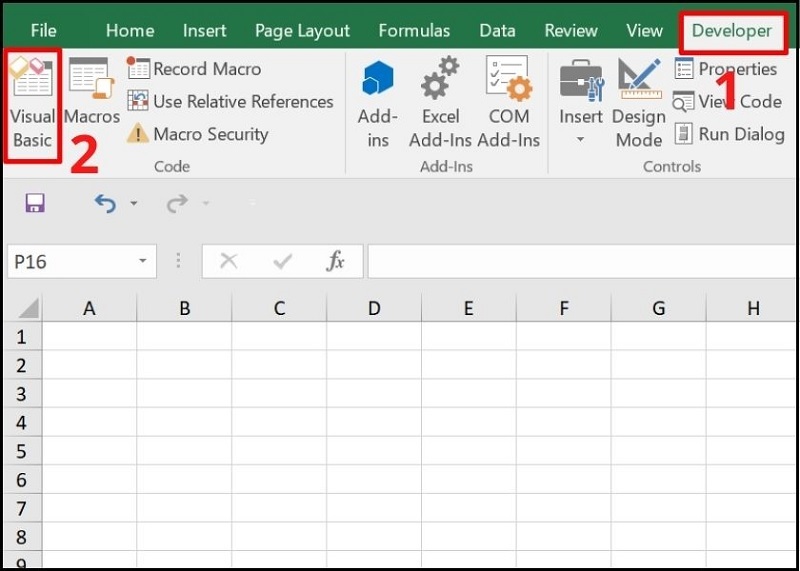The width and height of the screenshot is (800, 571).
Task: Go to the Formulas tab
Action: click(416, 30)
